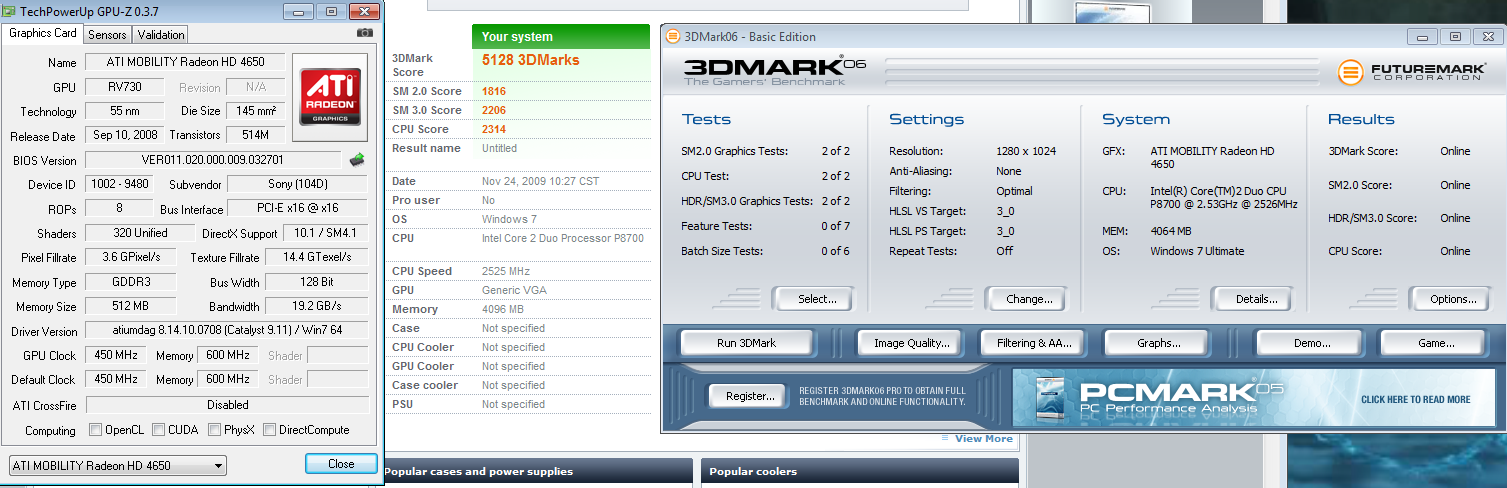Screen dimensions: 1507x488
Task: Maximize the GPU-Z window
Action: (329, 12)
